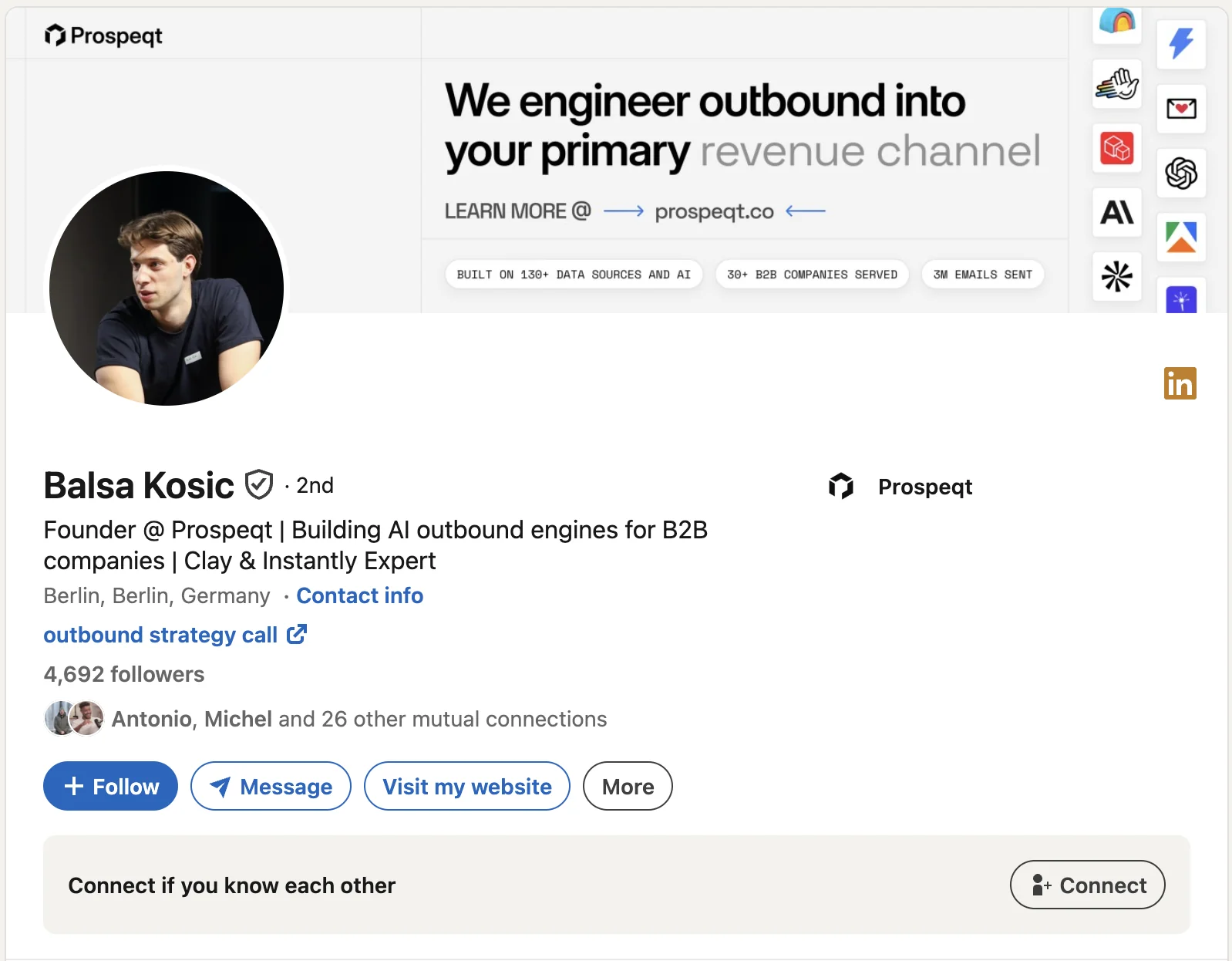Click the Balsa Kosic name heading

[x=139, y=485]
